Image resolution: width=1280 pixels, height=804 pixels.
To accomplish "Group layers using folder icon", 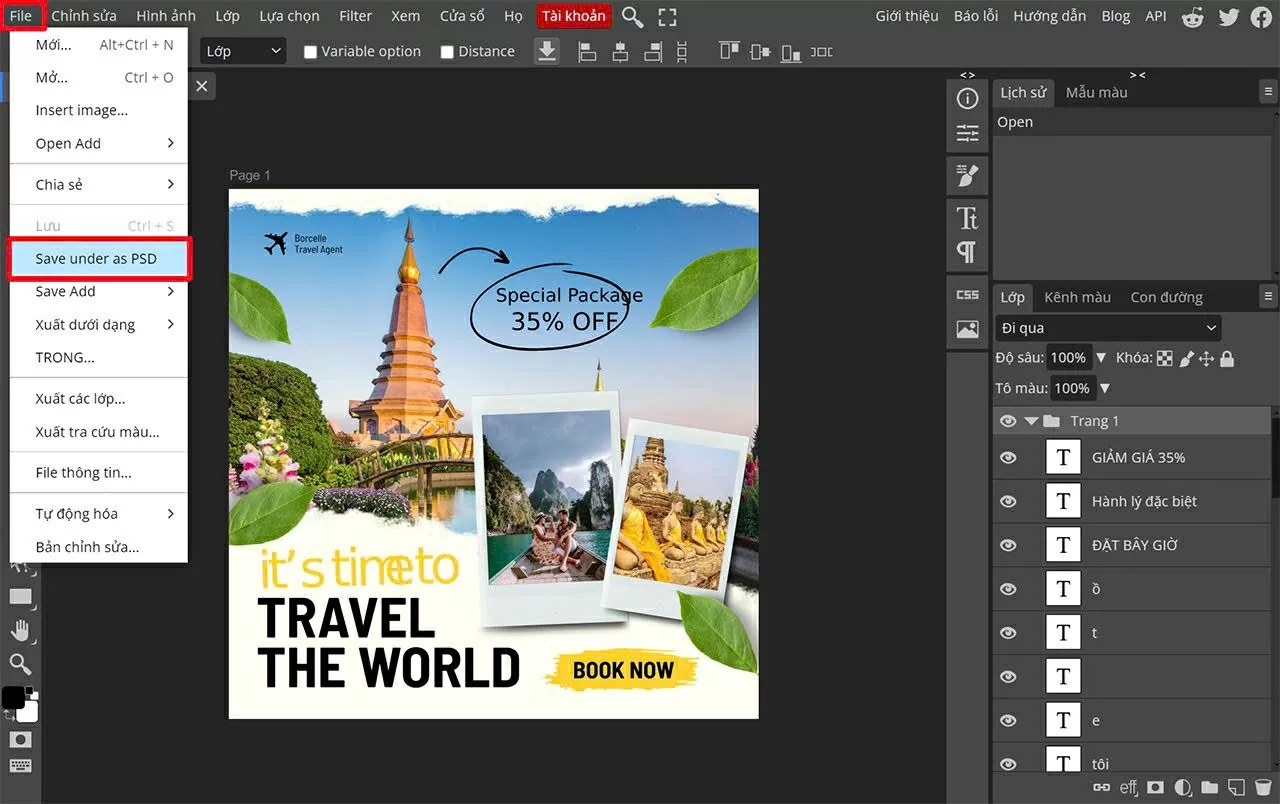I will 1209,787.
